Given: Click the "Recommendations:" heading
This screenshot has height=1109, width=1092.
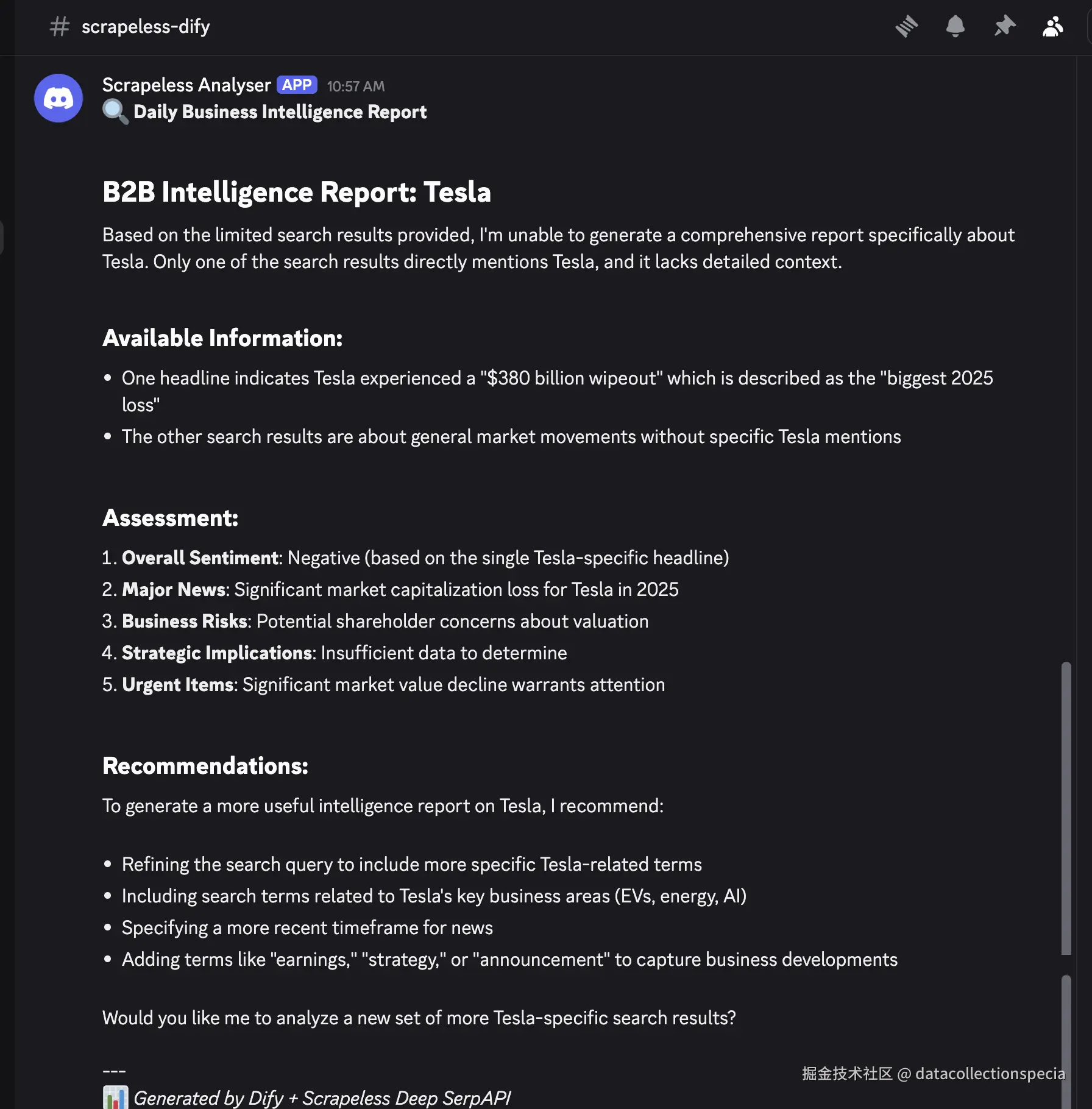Looking at the screenshot, I should click(x=205, y=766).
